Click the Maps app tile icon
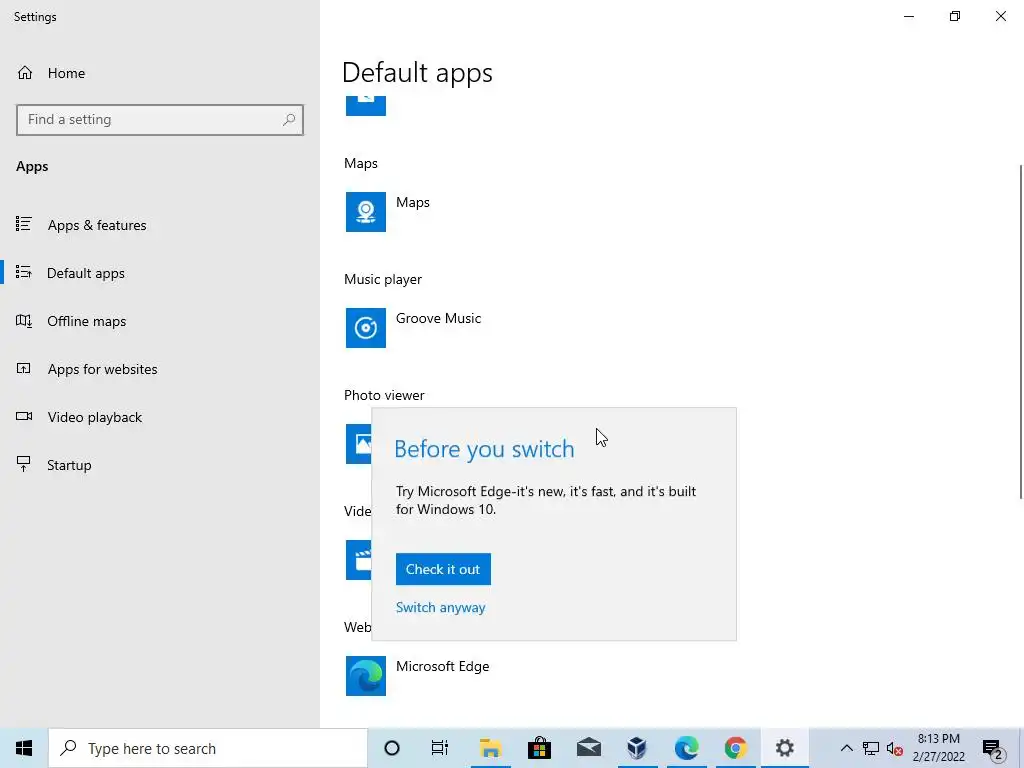The image size is (1024, 768). pos(366,212)
